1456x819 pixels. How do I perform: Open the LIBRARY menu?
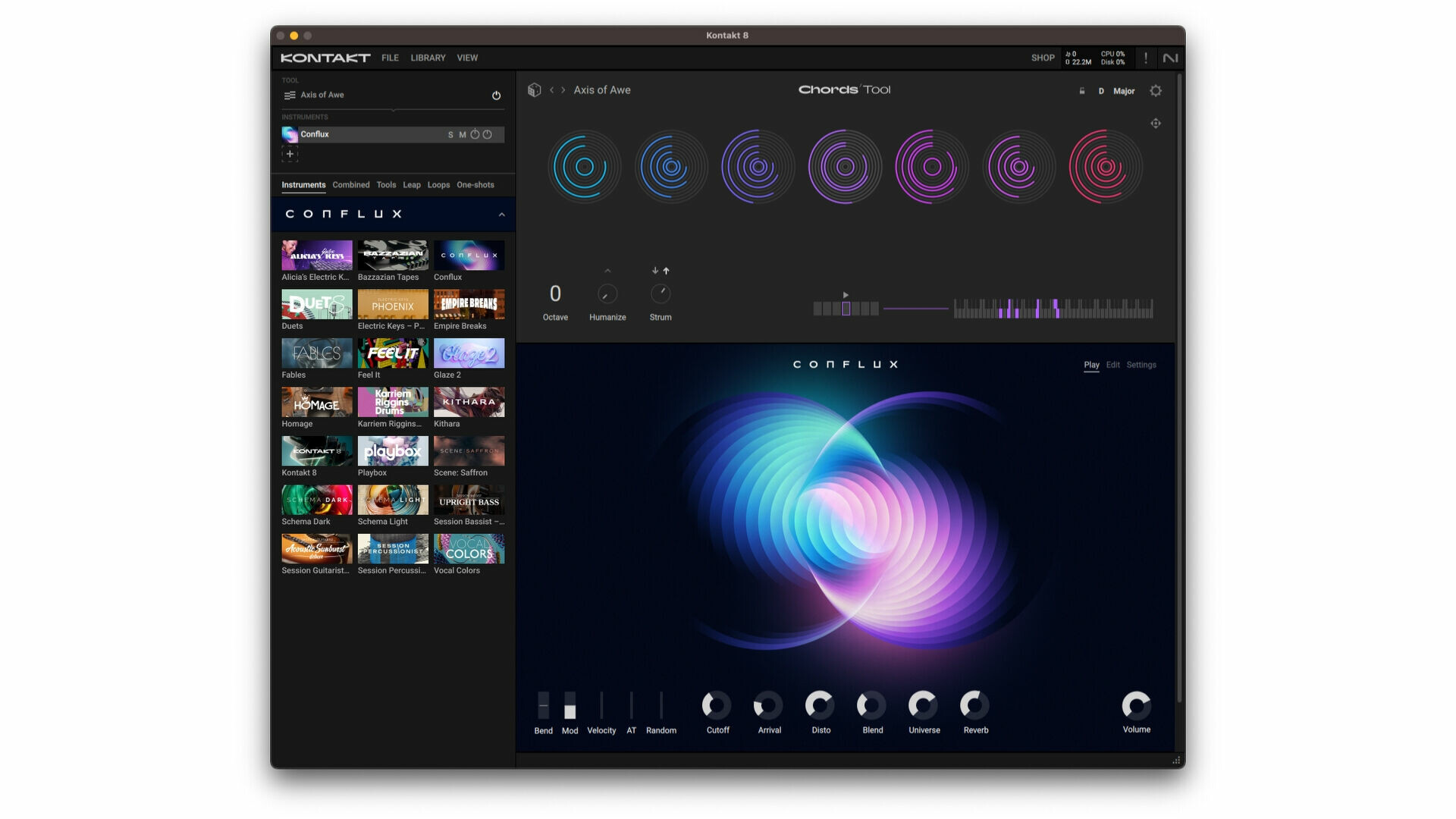point(428,58)
